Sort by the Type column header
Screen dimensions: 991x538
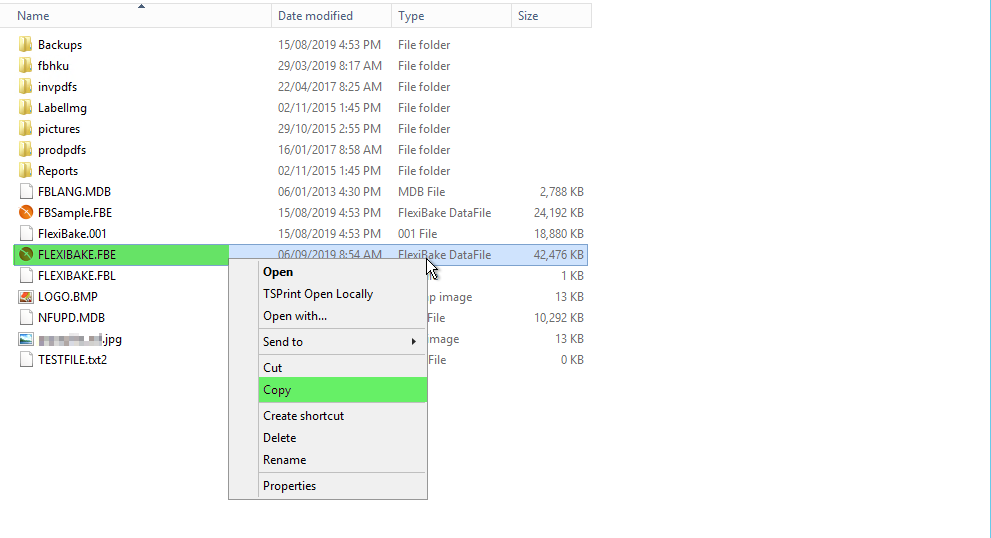click(451, 16)
